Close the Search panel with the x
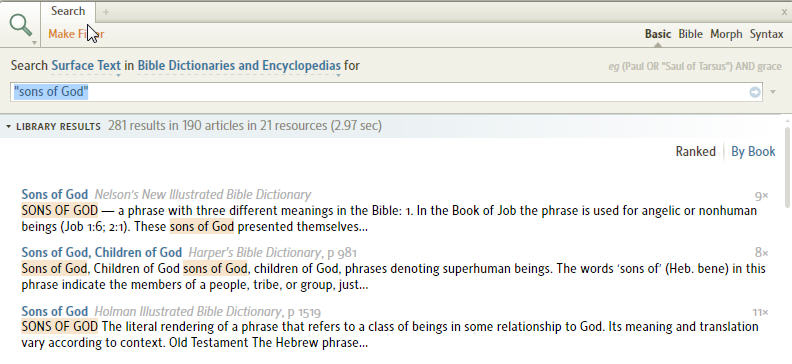The image size is (792, 364). (x=784, y=12)
